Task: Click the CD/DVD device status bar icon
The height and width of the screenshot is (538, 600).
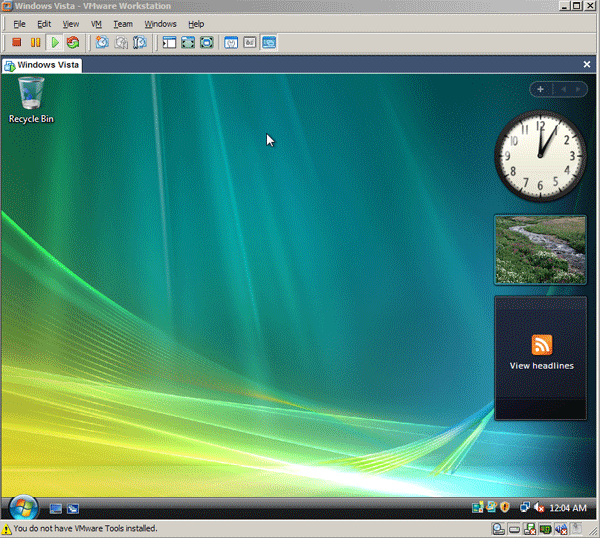Action: 499,529
